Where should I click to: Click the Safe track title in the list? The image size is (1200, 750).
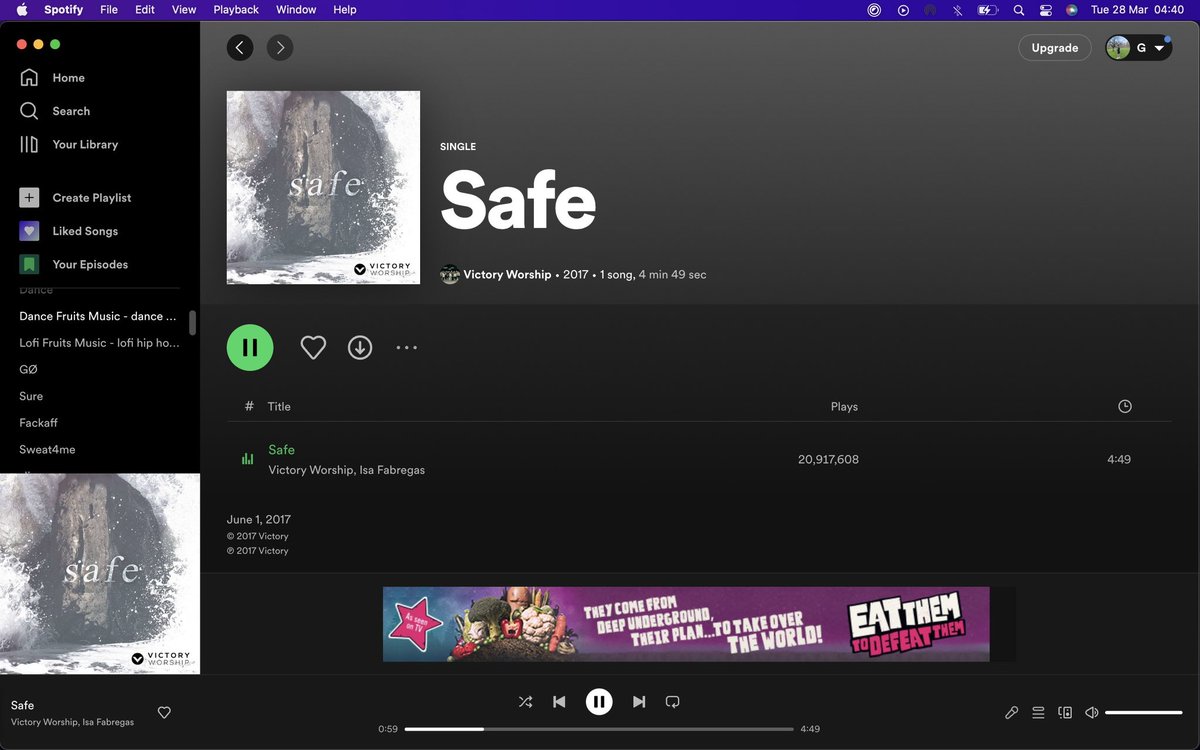point(281,450)
